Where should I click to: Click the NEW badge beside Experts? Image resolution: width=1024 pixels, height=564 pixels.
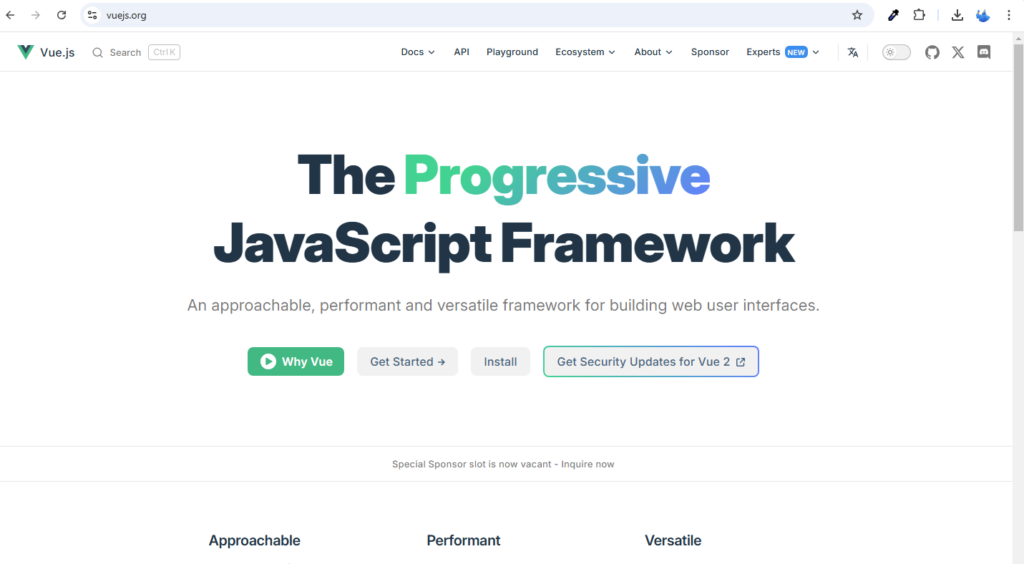coord(796,52)
